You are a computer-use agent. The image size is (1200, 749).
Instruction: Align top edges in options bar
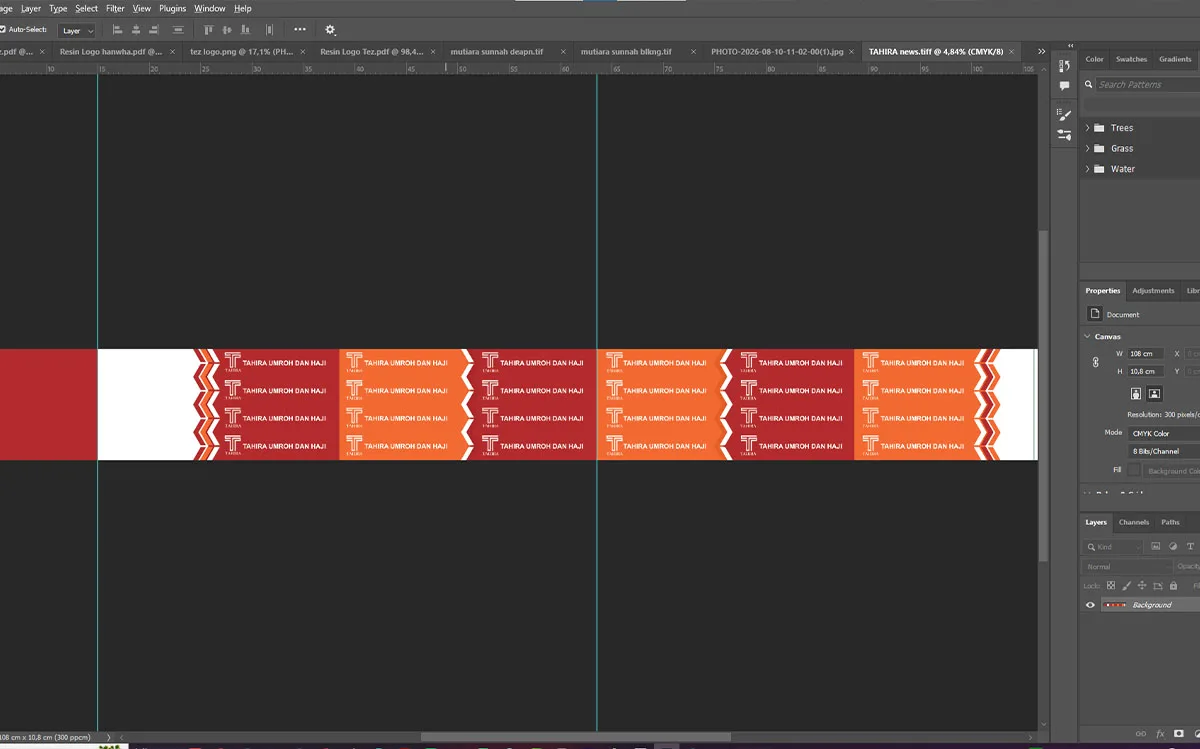[x=209, y=30]
